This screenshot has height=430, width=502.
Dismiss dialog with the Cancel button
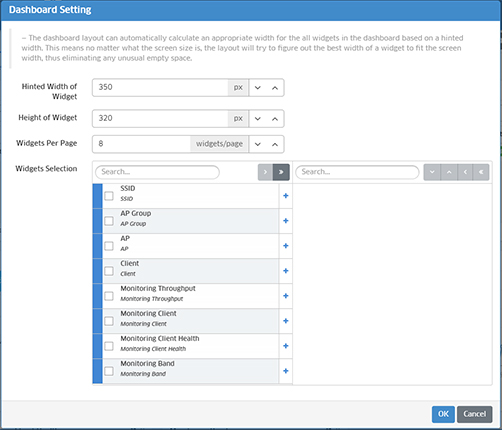[x=475, y=414]
